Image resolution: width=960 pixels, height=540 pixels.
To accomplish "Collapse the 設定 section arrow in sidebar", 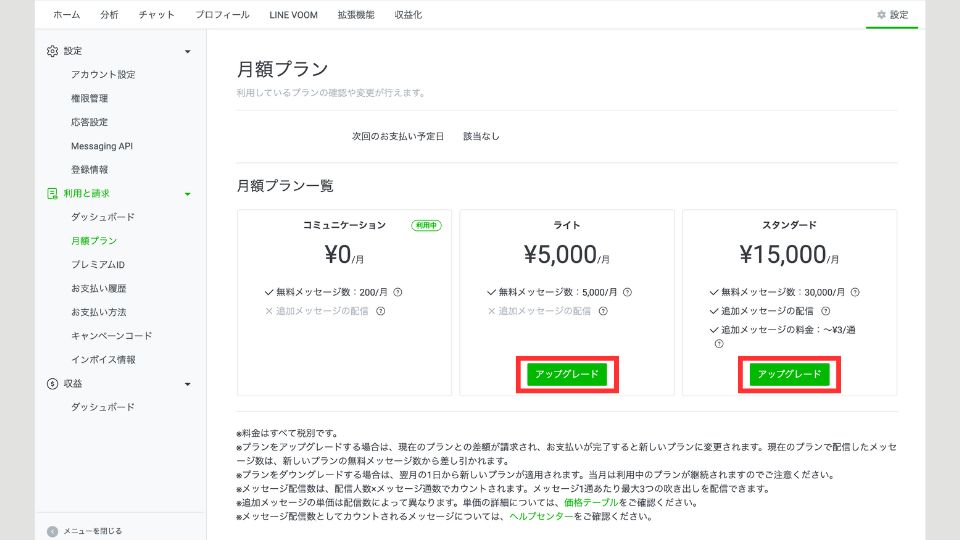I will [x=187, y=51].
